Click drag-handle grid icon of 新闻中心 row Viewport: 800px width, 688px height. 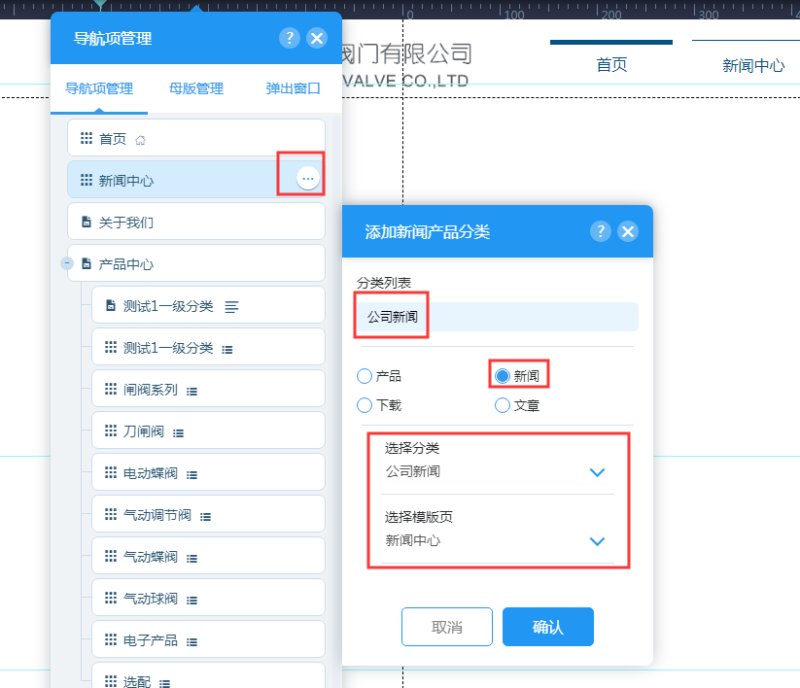[x=86, y=180]
